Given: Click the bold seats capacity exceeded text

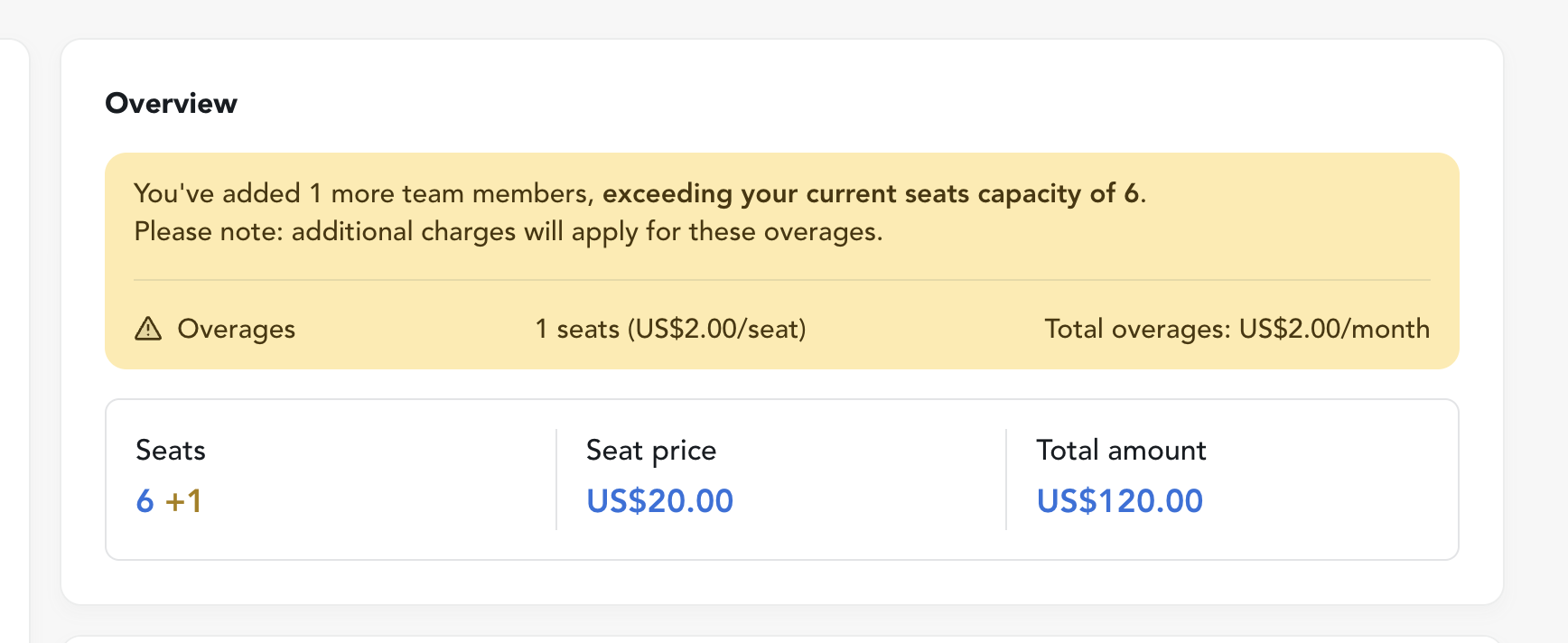Looking at the screenshot, I should tap(872, 193).
